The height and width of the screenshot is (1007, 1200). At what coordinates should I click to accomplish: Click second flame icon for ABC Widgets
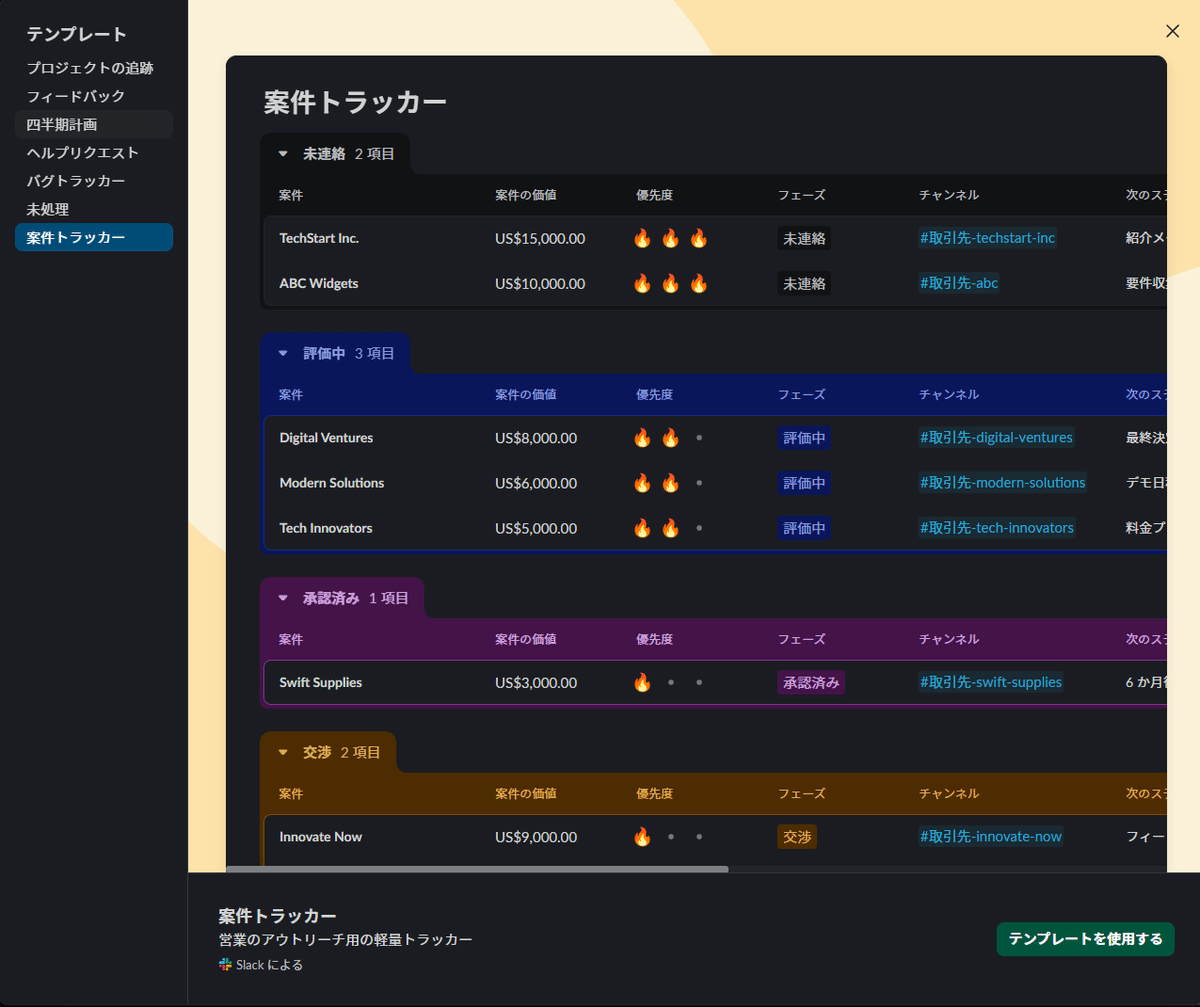click(670, 283)
